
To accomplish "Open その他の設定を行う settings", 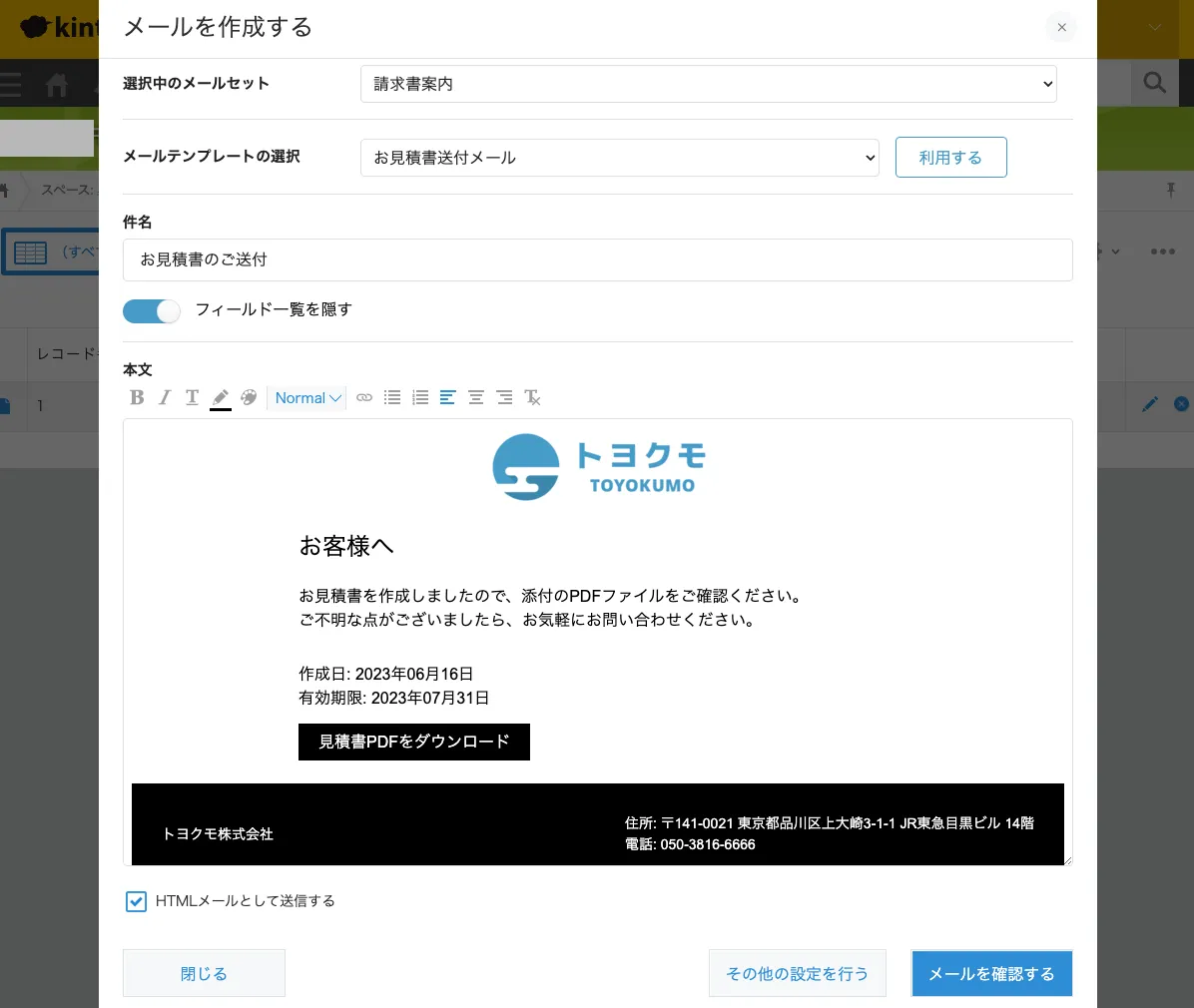I will 797,973.
